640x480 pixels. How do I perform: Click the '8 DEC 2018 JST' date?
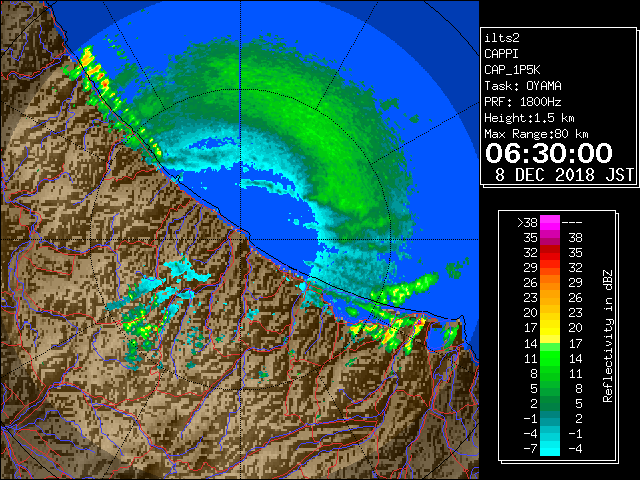tap(564, 175)
